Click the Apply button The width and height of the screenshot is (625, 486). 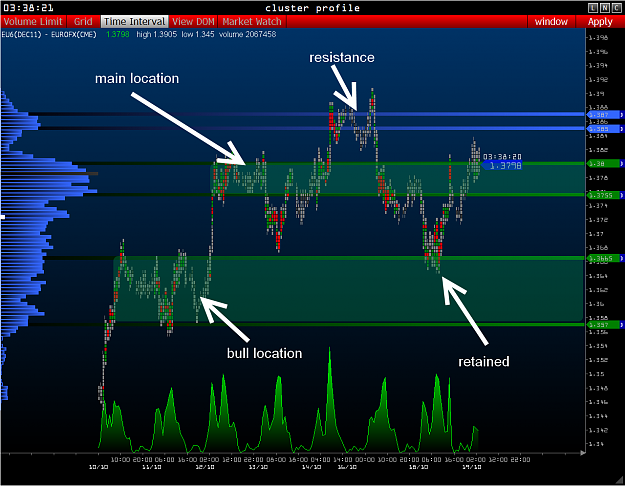coord(600,22)
